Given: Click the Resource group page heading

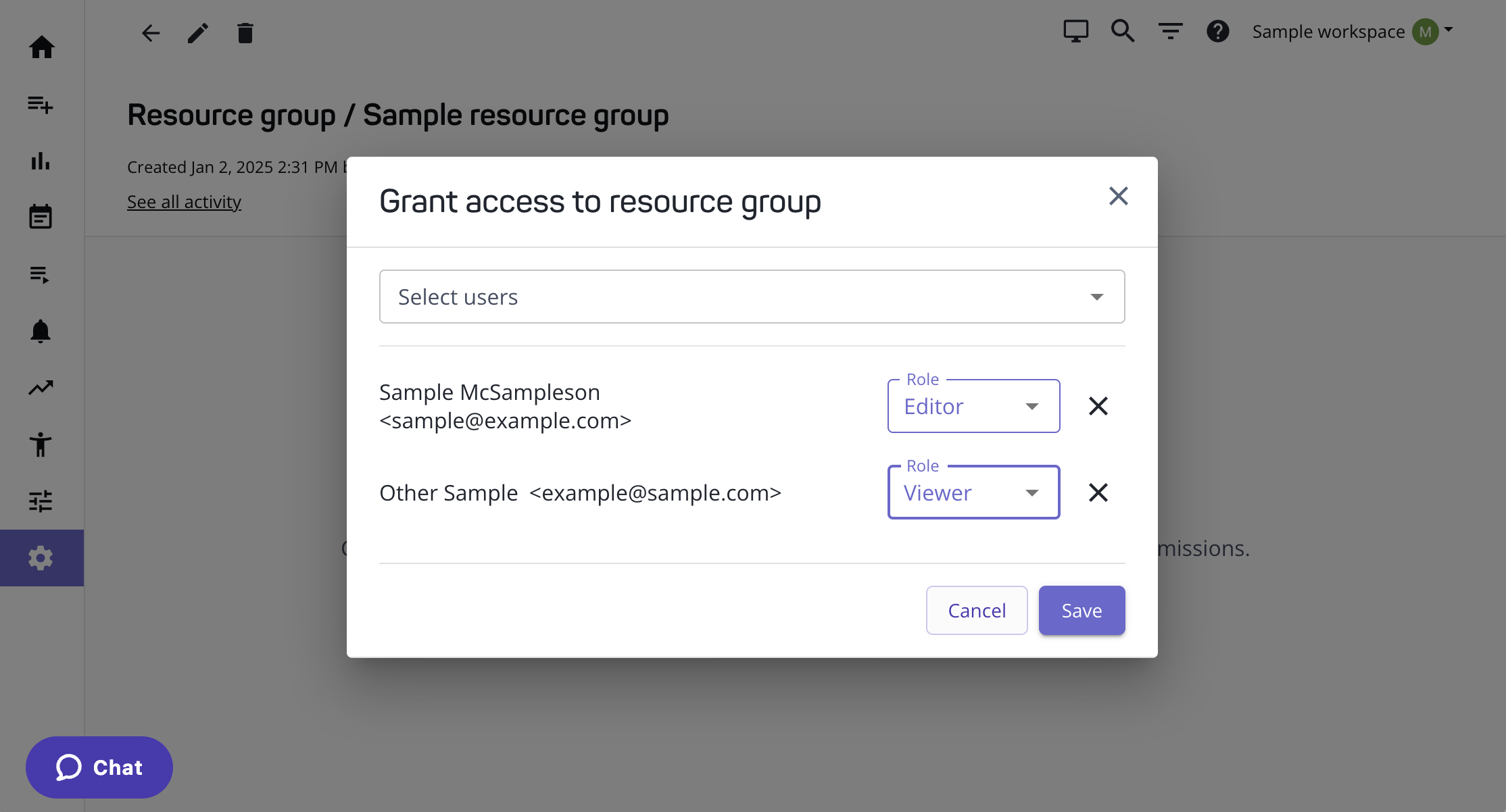Looking at the screenshot, I should 398,116.
